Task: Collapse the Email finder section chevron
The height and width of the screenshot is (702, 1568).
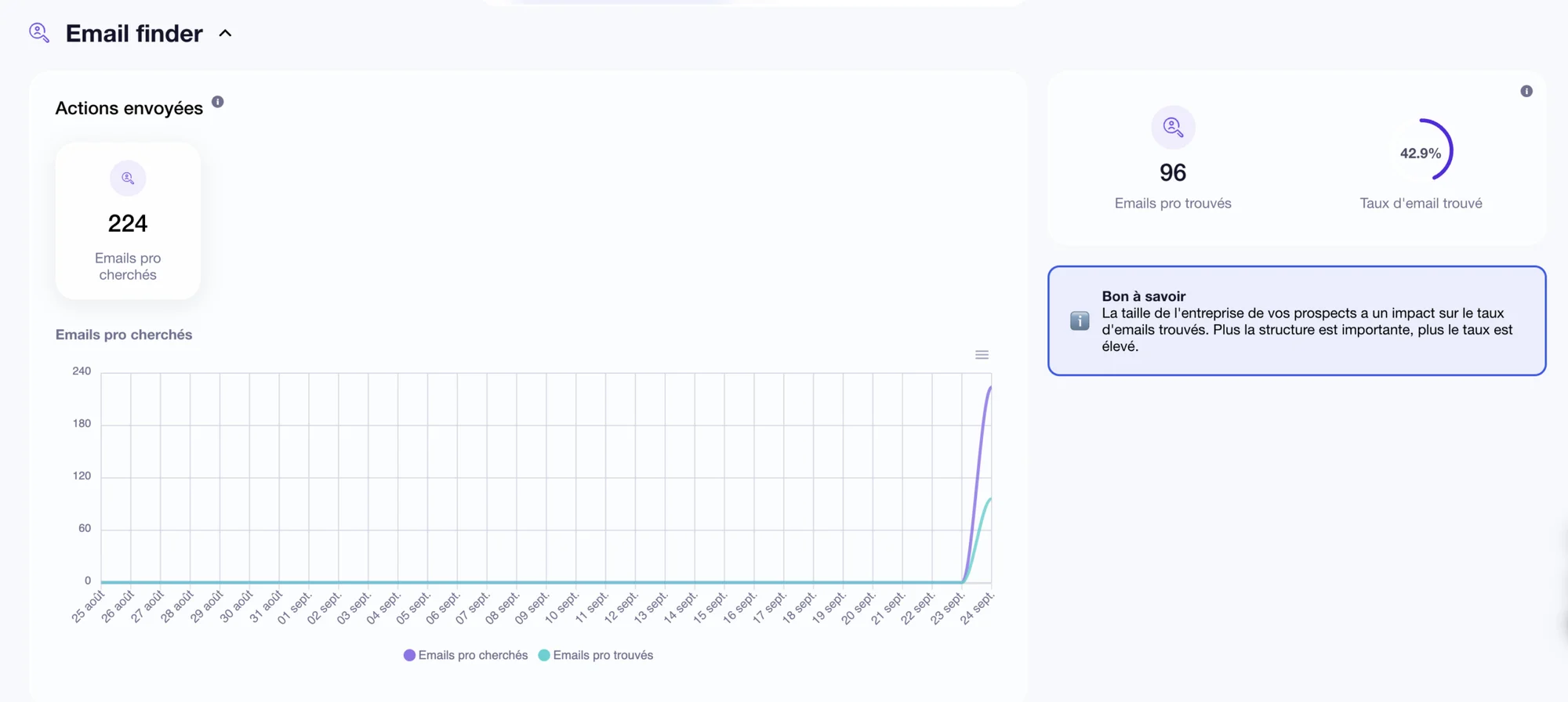Action: click(x=225, y=34)
